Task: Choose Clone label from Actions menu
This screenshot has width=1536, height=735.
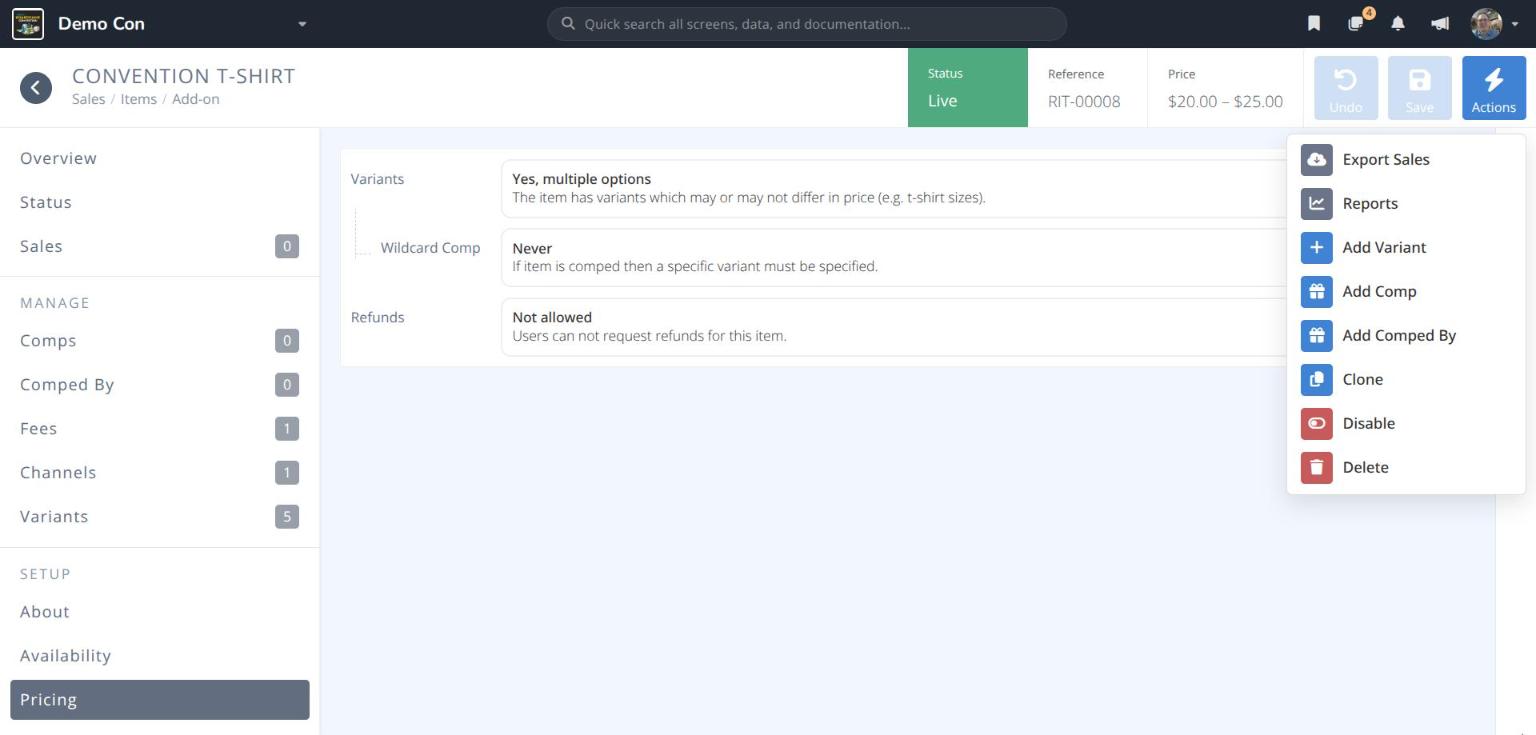Action: (x=1363, y=379)
